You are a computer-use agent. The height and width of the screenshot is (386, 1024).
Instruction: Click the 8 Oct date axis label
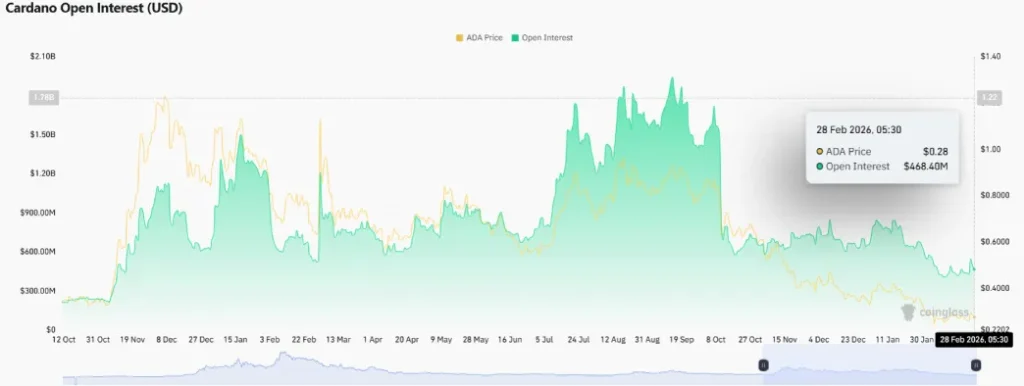click(716, 340)
